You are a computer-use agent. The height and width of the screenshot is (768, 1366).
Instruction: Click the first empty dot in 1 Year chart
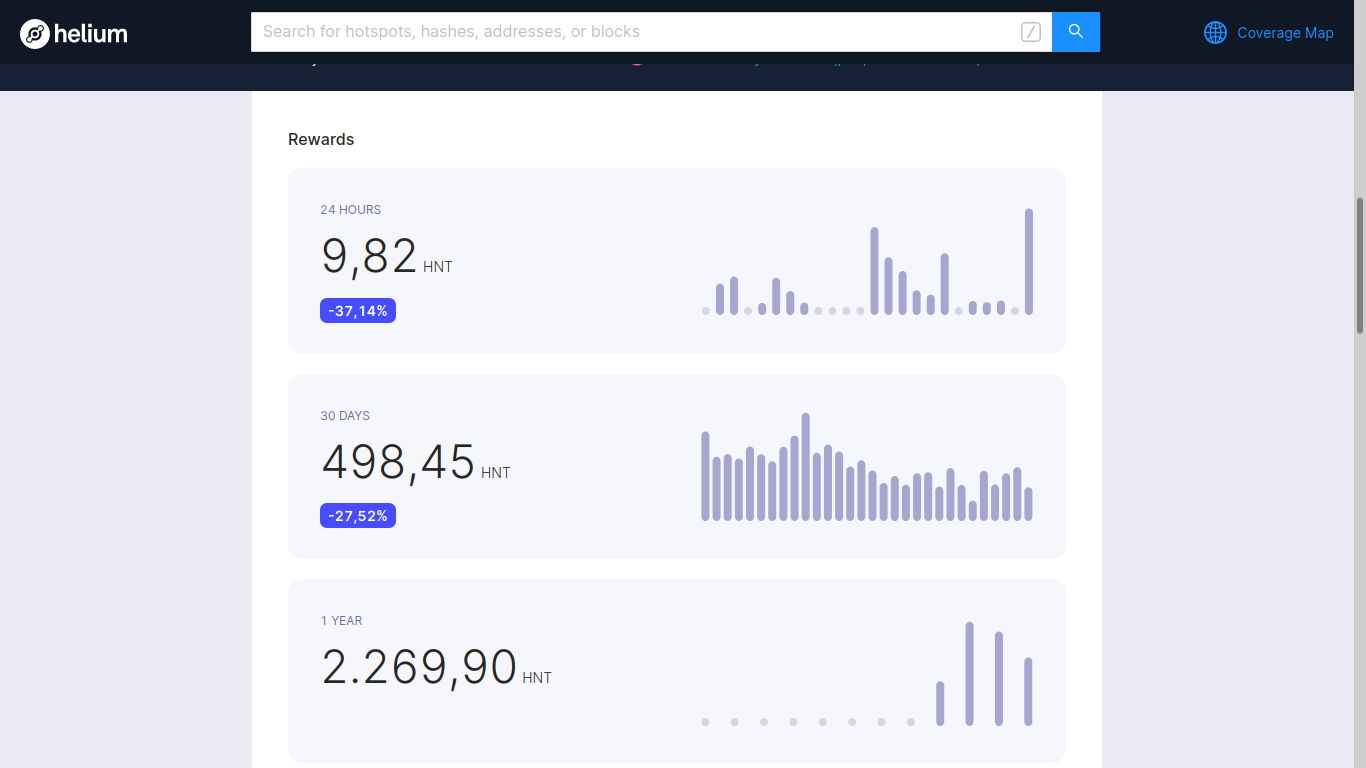pos(705,721)
